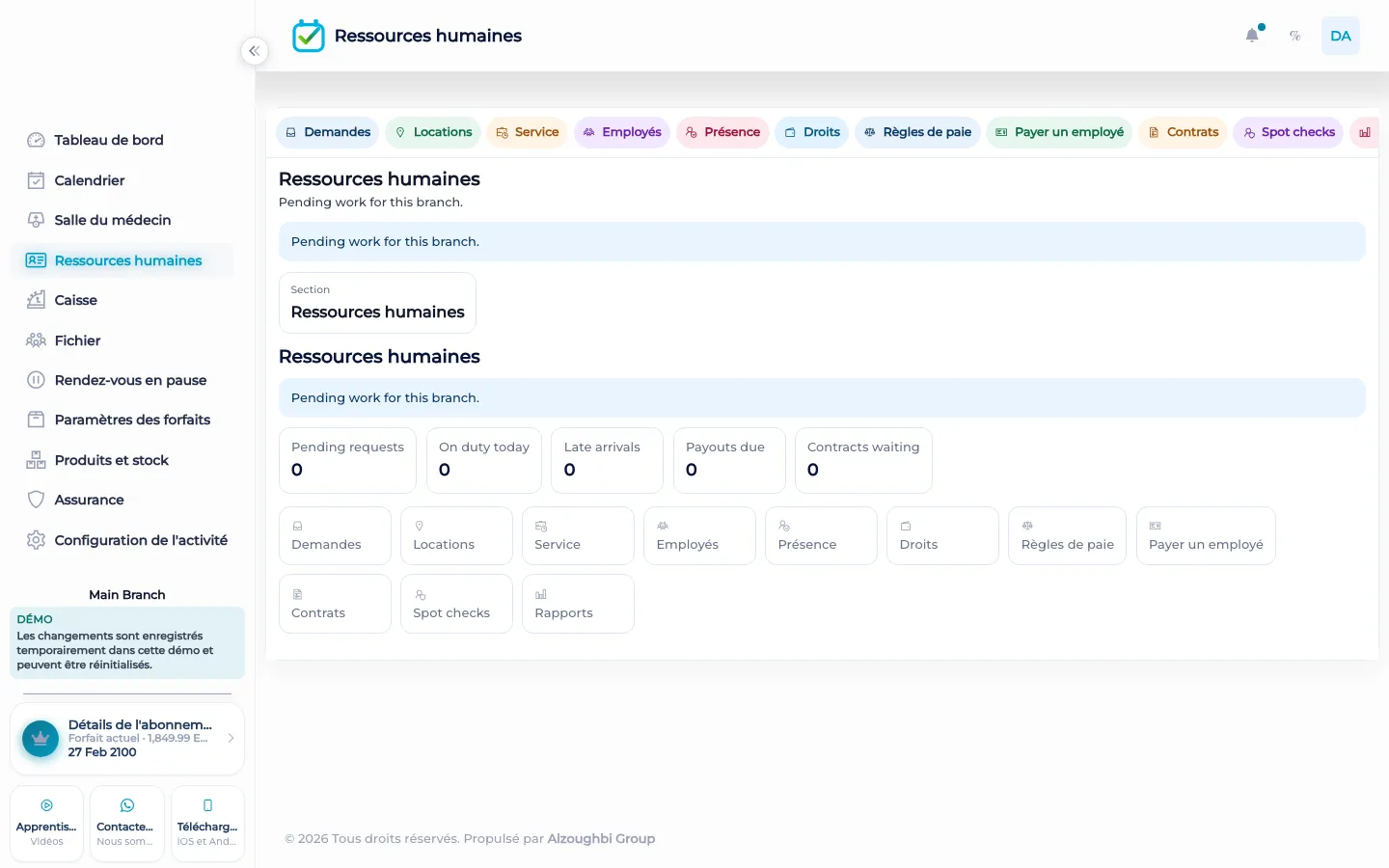This screenshot has height=868, width=1389.
Task: Select the Employés tab
Action: coord(622,132)
